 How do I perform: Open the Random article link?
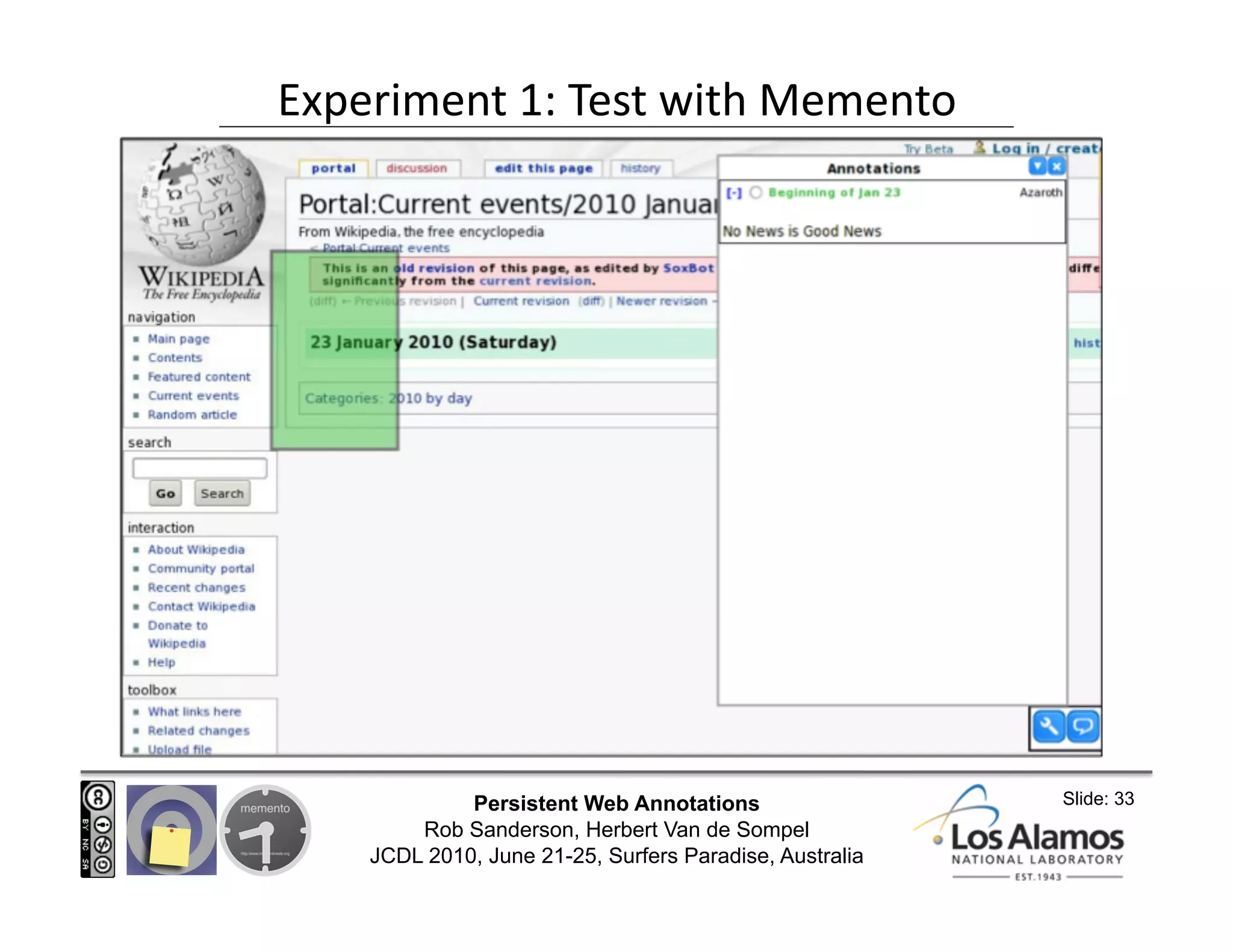[192, 415]
